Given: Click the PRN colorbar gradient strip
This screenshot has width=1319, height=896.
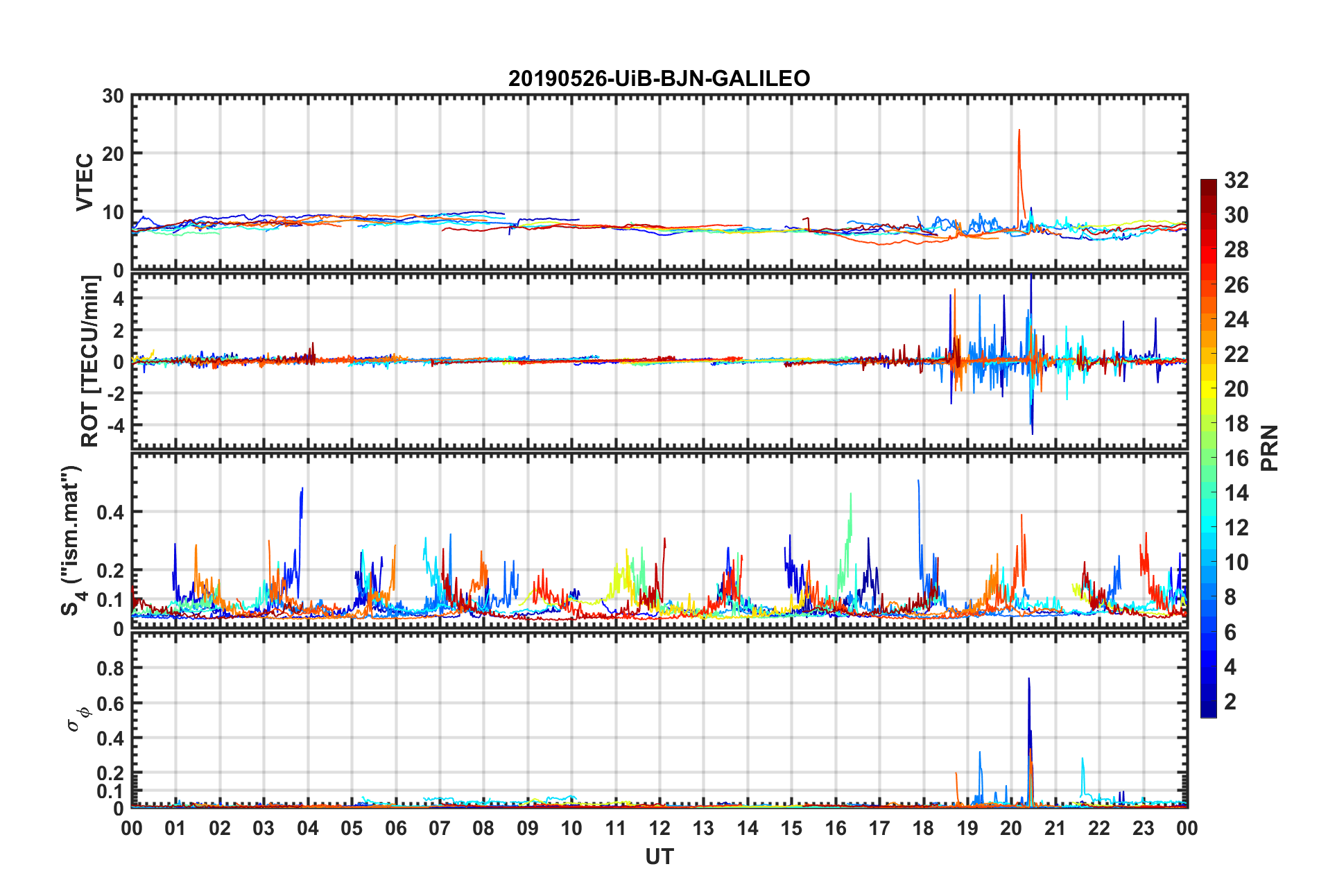Looking at the screenshot, I should click(1209, 448).
